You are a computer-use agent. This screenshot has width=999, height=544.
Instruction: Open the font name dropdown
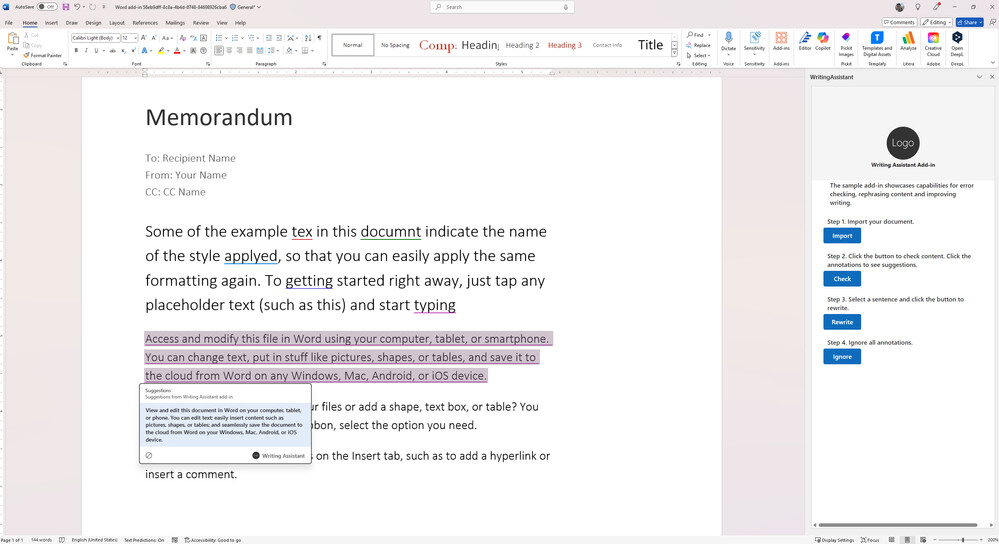pyautogui.click(x=117, y=38)
